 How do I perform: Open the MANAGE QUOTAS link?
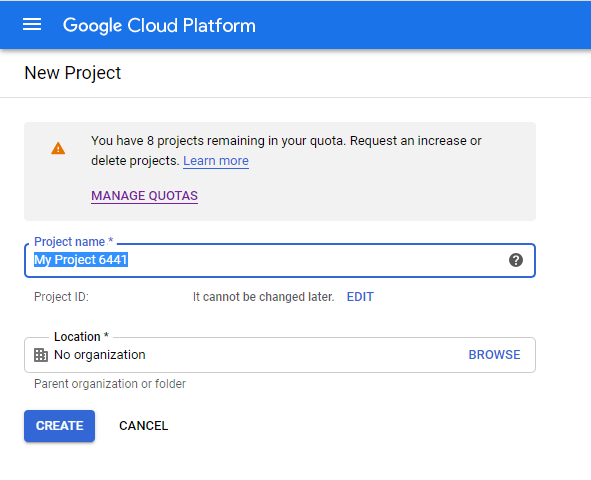tap(144, 196)
